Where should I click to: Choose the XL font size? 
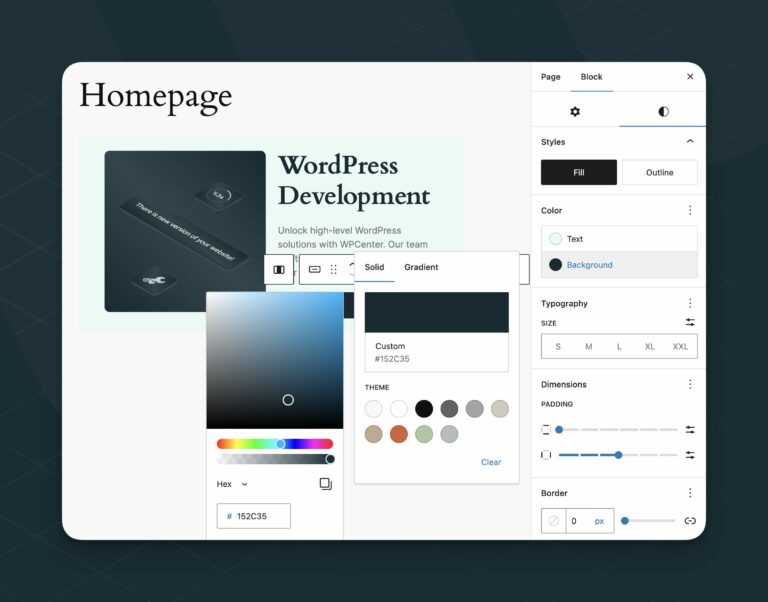649,347
